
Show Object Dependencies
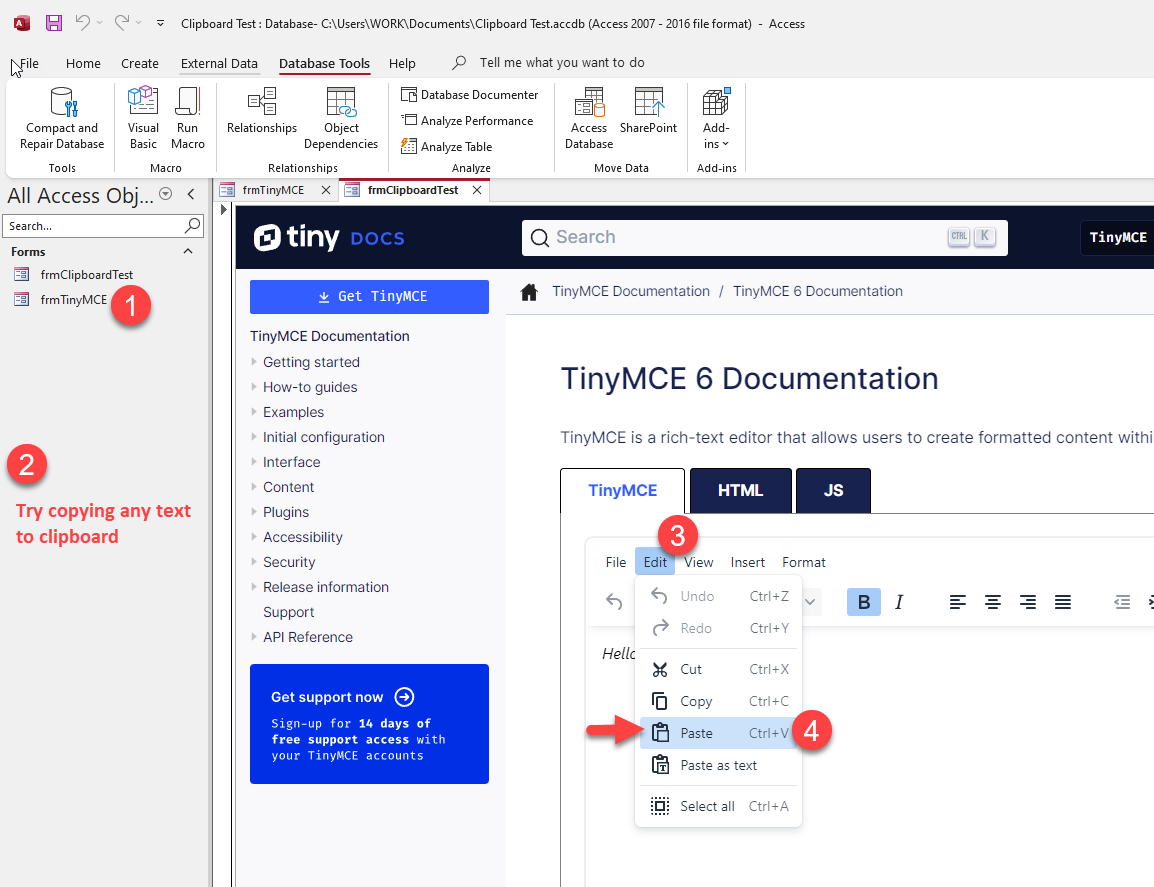tap(341, 119)
